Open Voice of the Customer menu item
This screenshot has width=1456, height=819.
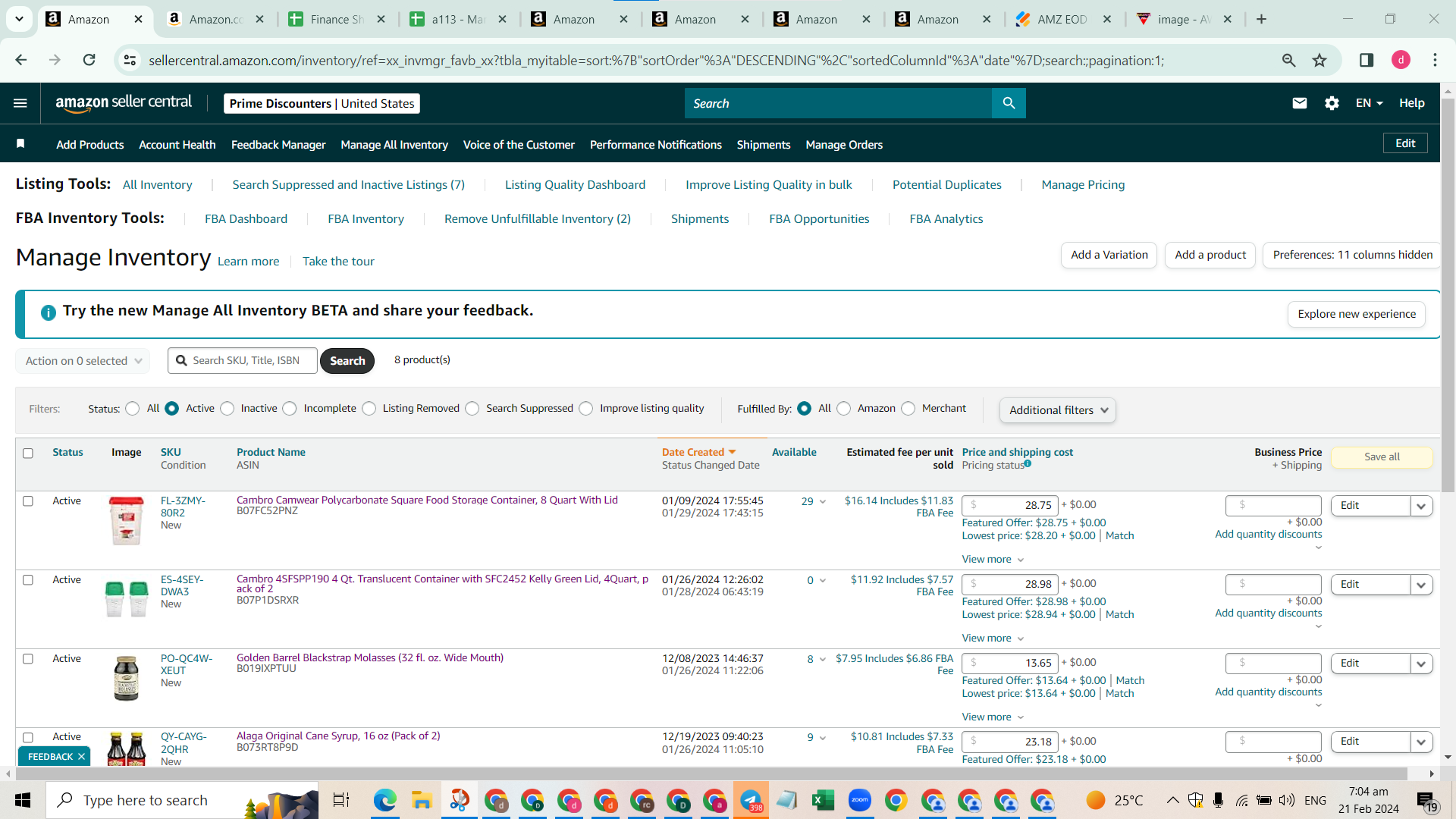click(x=519, y=145)
